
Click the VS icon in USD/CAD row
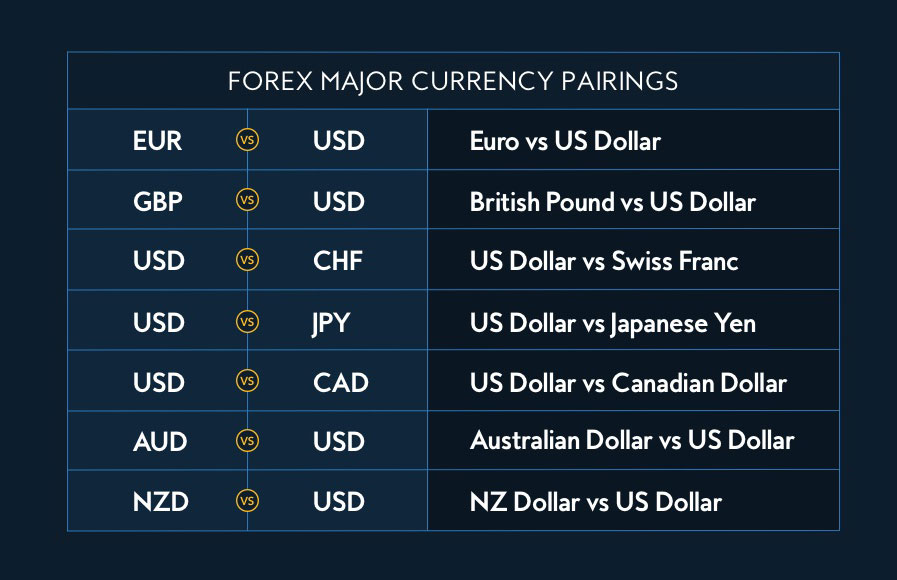(247, 381)
